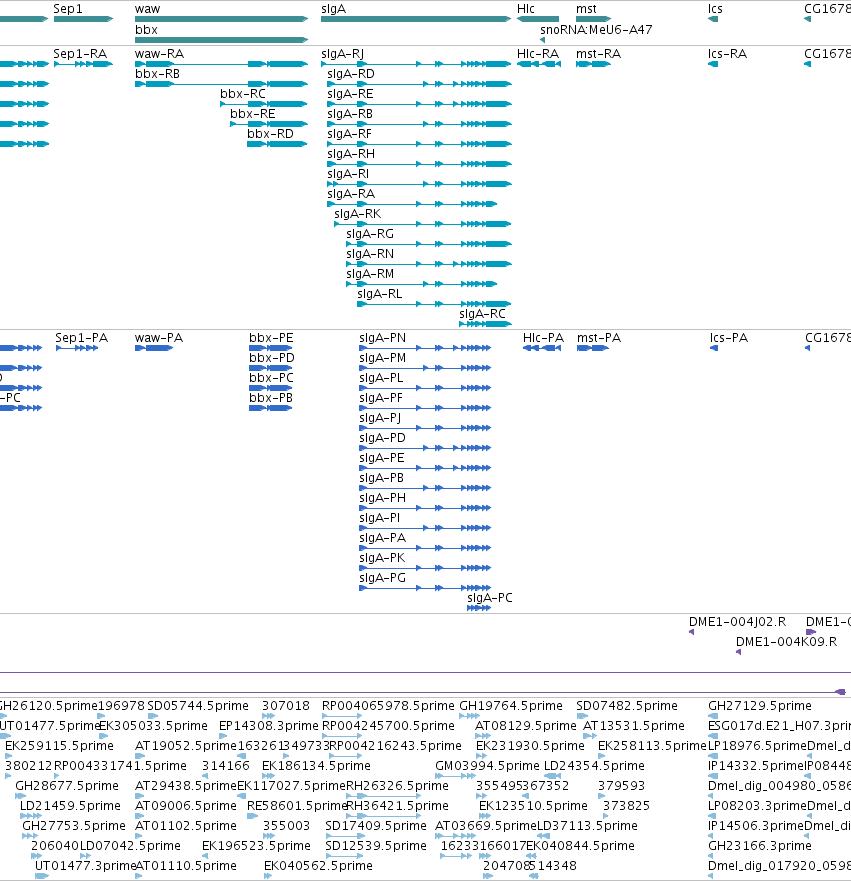Select the LD24354.5prime EST label
The width and height of the screenshot is (851, 881).
tap(594, 766)
